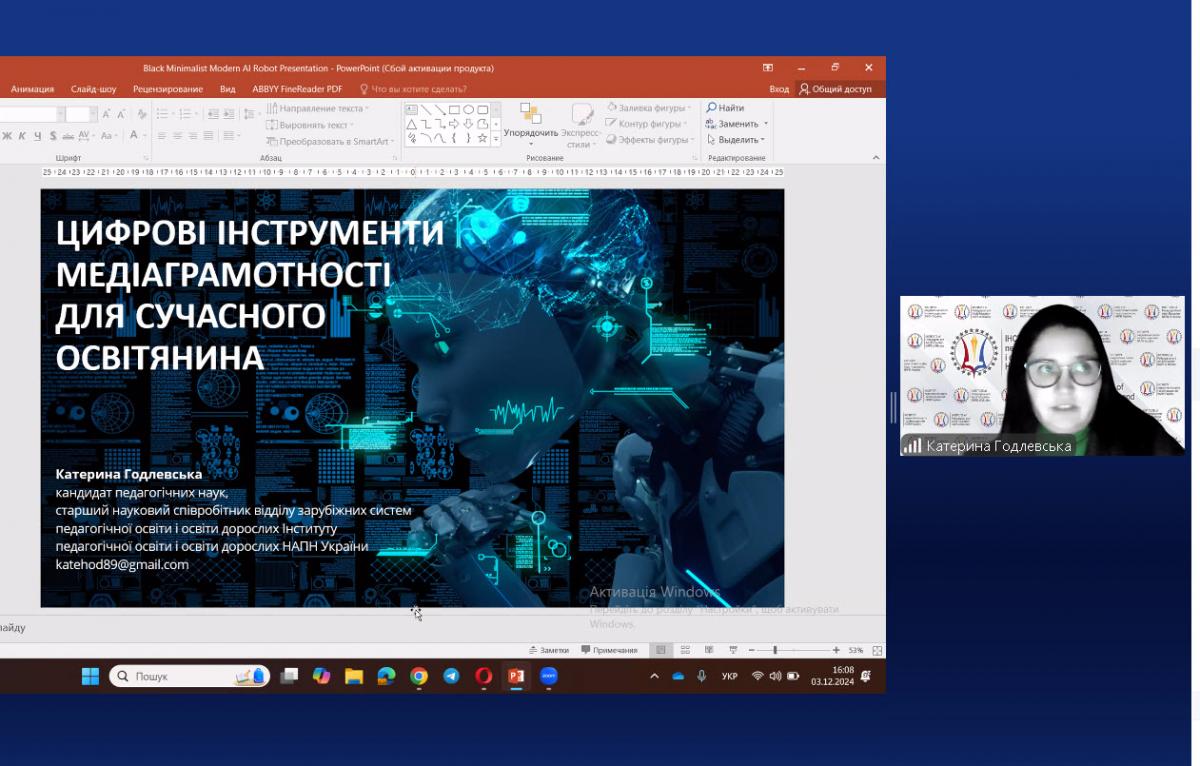
Task: Switch to Reading view icon
Action: pos(709,650)
